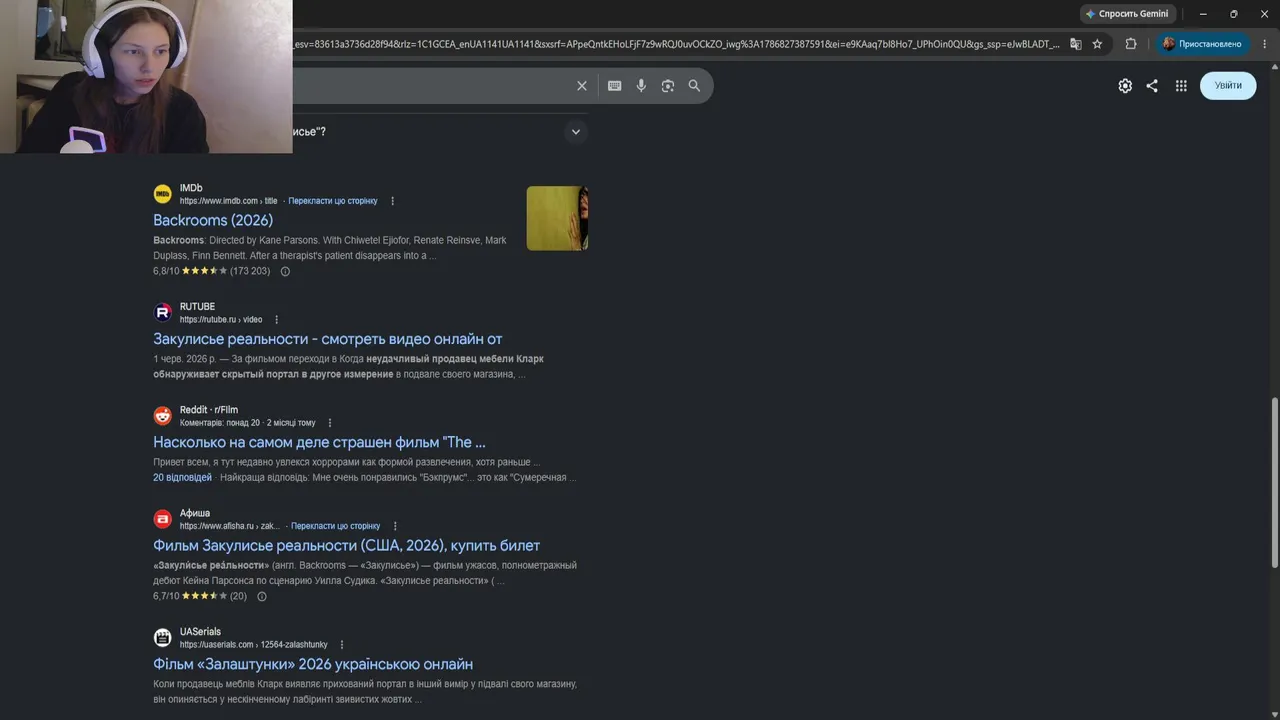This screenshot has height=720, width=1280.
Task: Click the rutube.ru › video URL text
Action: tap(221, 320)
